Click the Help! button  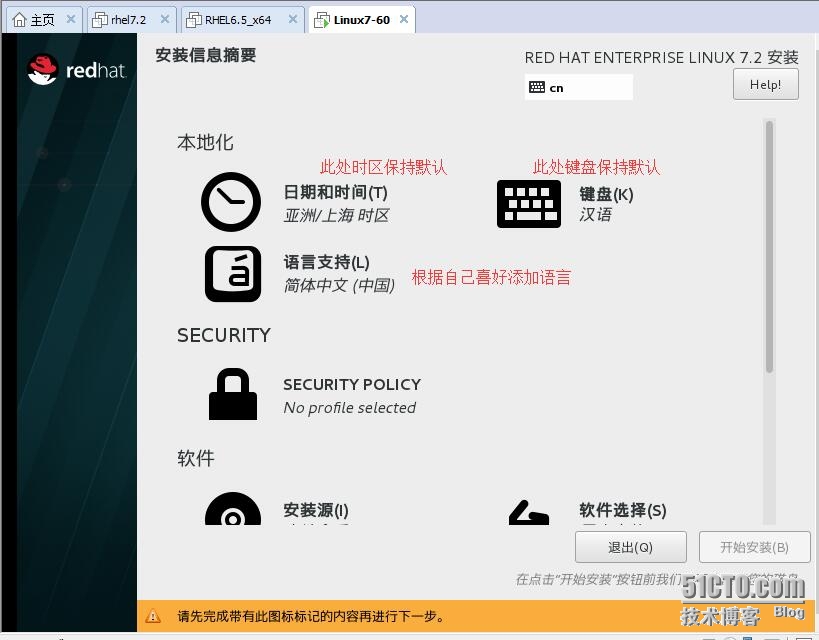pos(766,84)
